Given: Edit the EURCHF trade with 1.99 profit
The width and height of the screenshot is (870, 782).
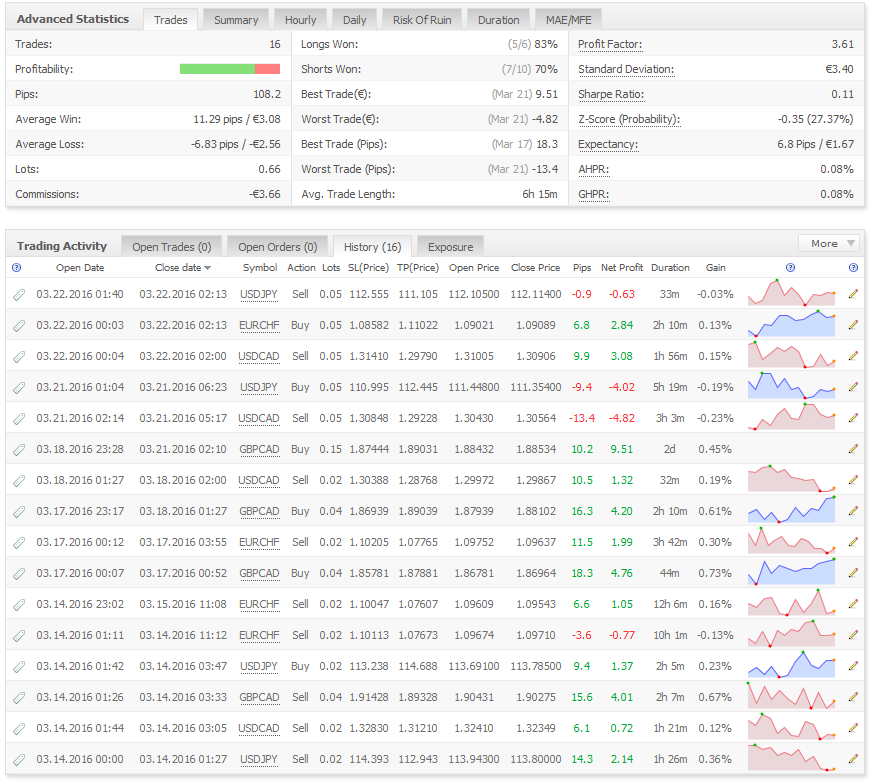Looking at the screenshot, I should 853,542.
